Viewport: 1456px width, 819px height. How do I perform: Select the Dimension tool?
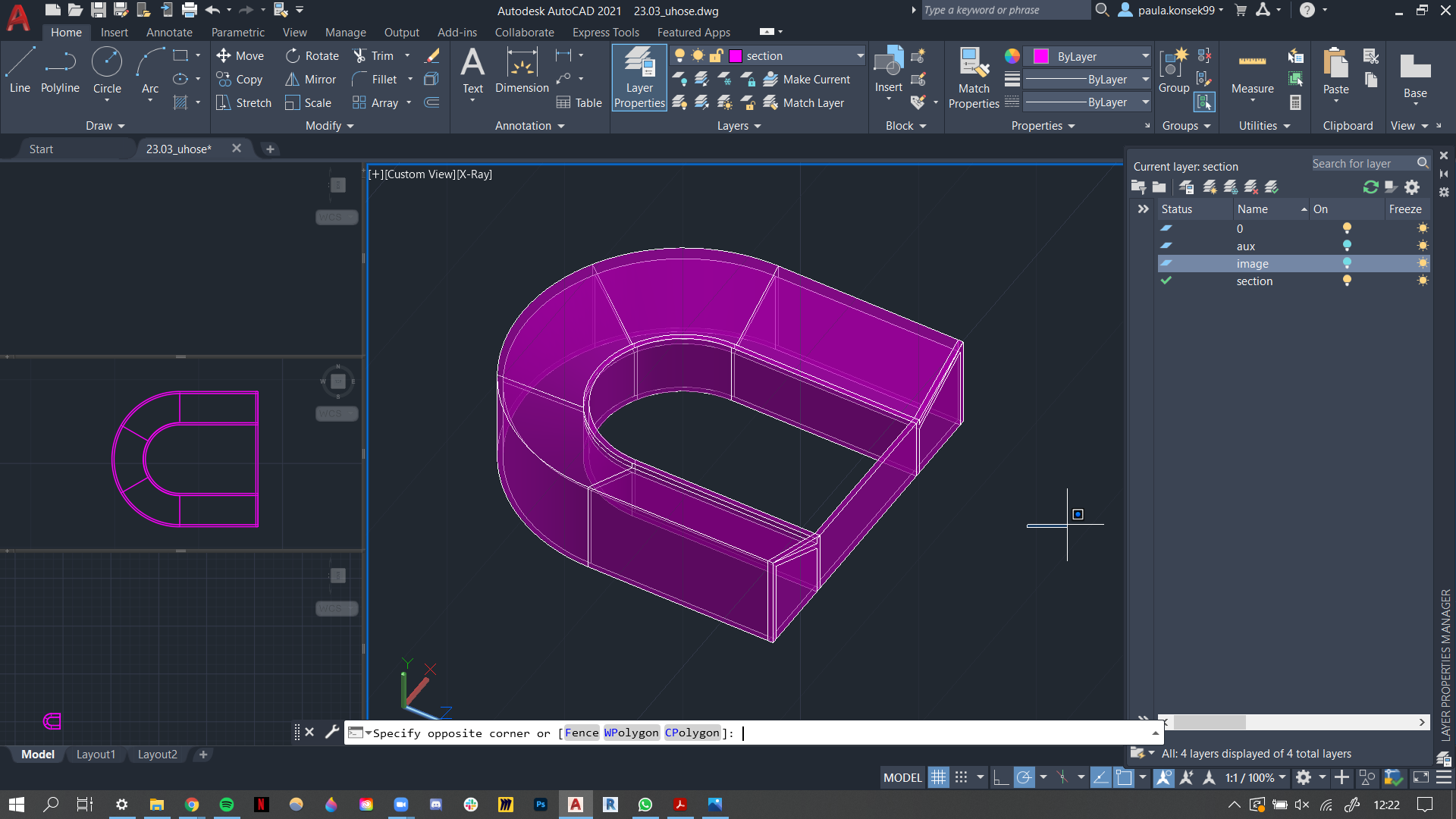[522, 70]
